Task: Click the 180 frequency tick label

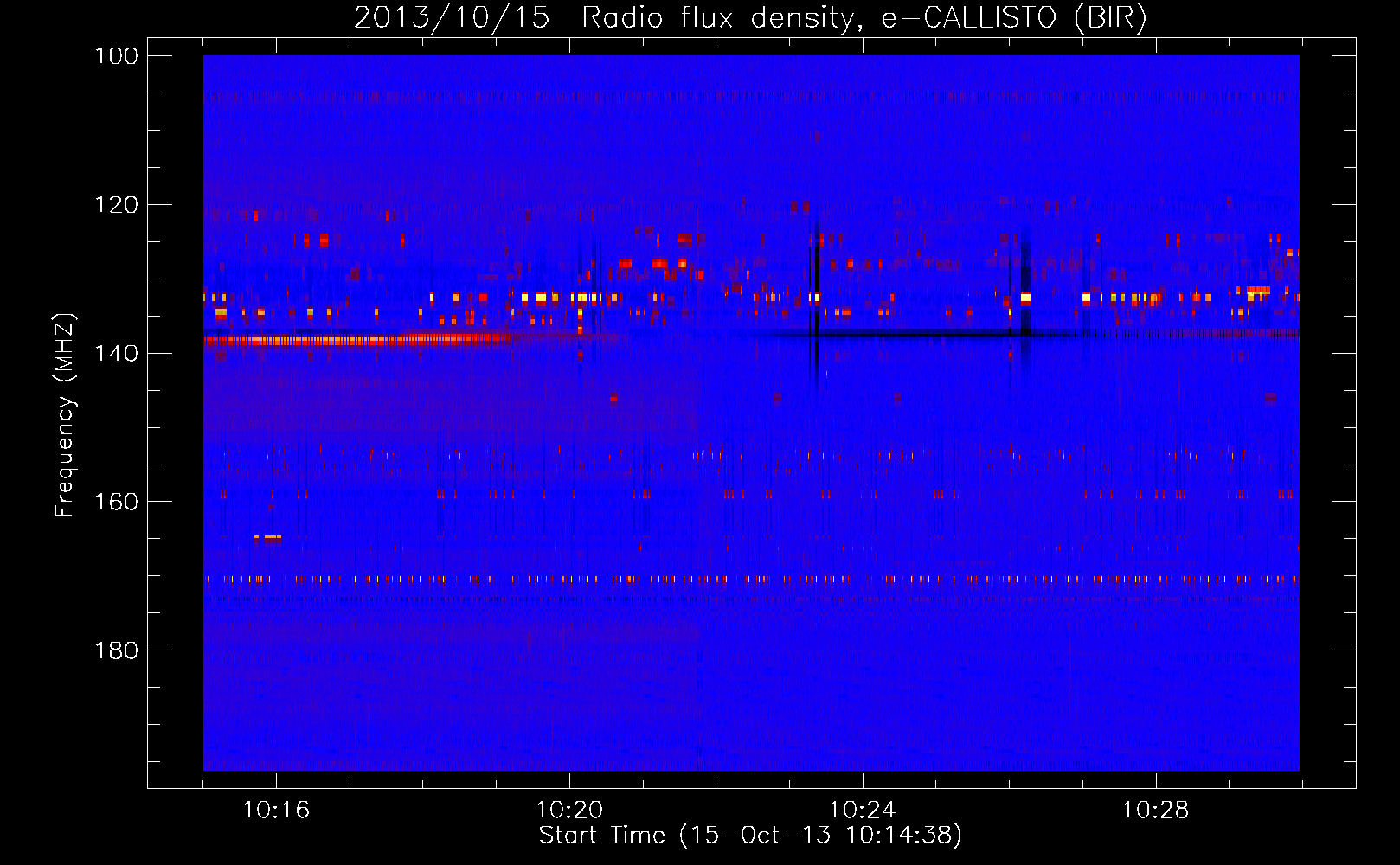Action: coord(116,650)
